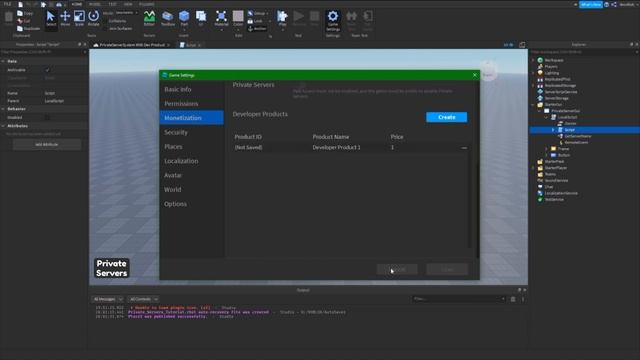Toggle the Anchor tool
640x360 pixels.
click(x=257, y=29)
